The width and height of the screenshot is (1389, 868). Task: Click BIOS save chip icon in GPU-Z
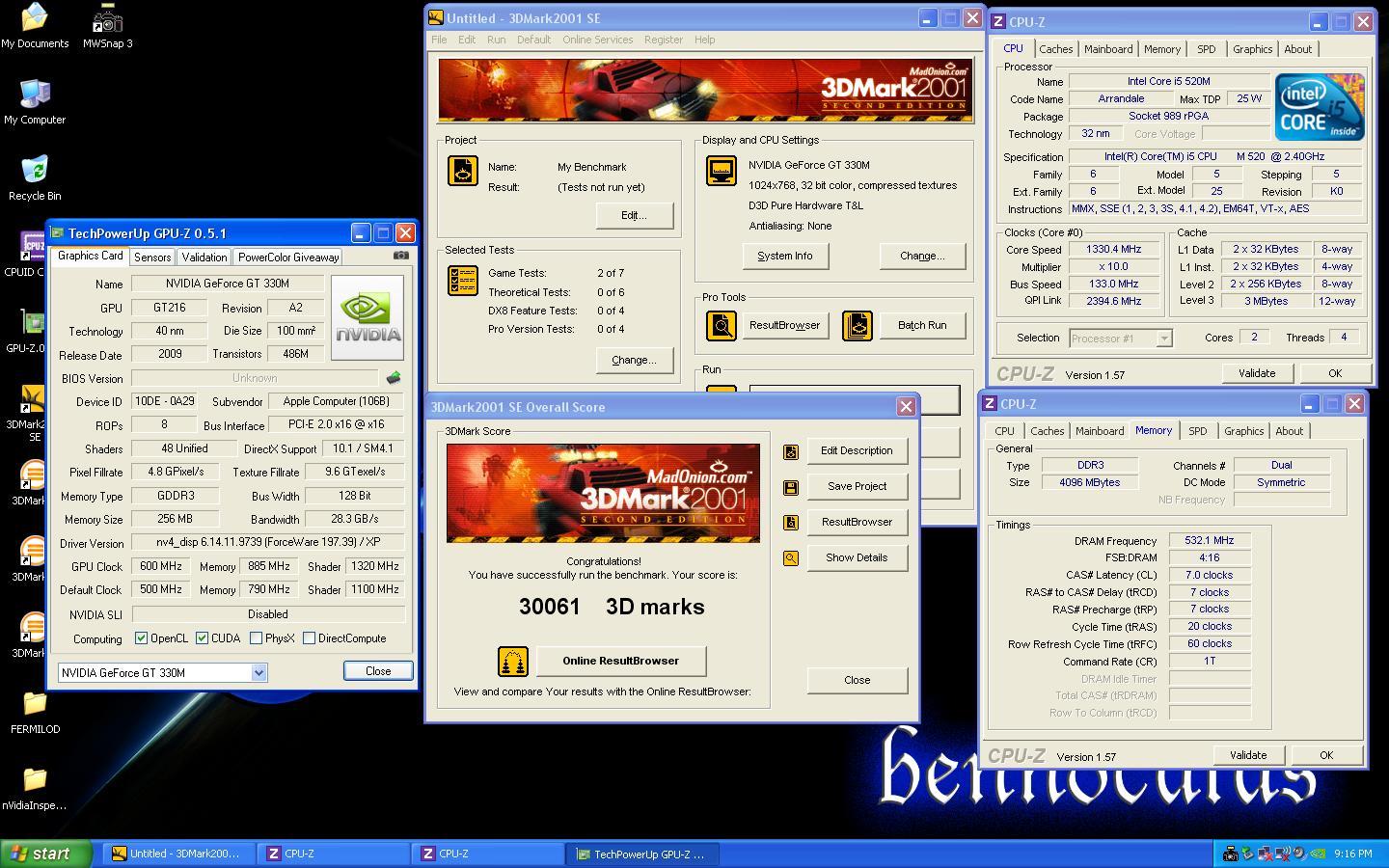pyautogui.click(x=393, y=378)
